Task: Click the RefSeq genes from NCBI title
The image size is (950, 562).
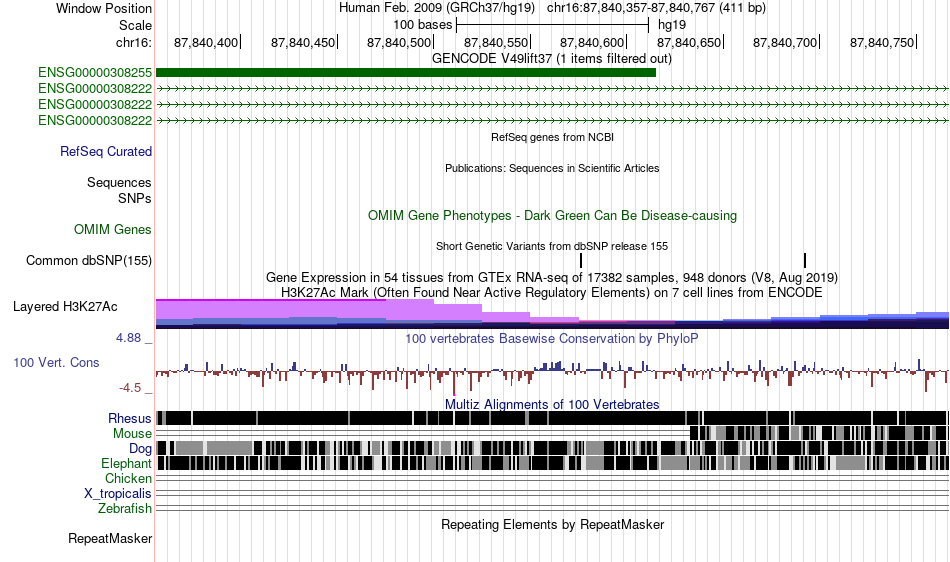Action: pos(553,137)
